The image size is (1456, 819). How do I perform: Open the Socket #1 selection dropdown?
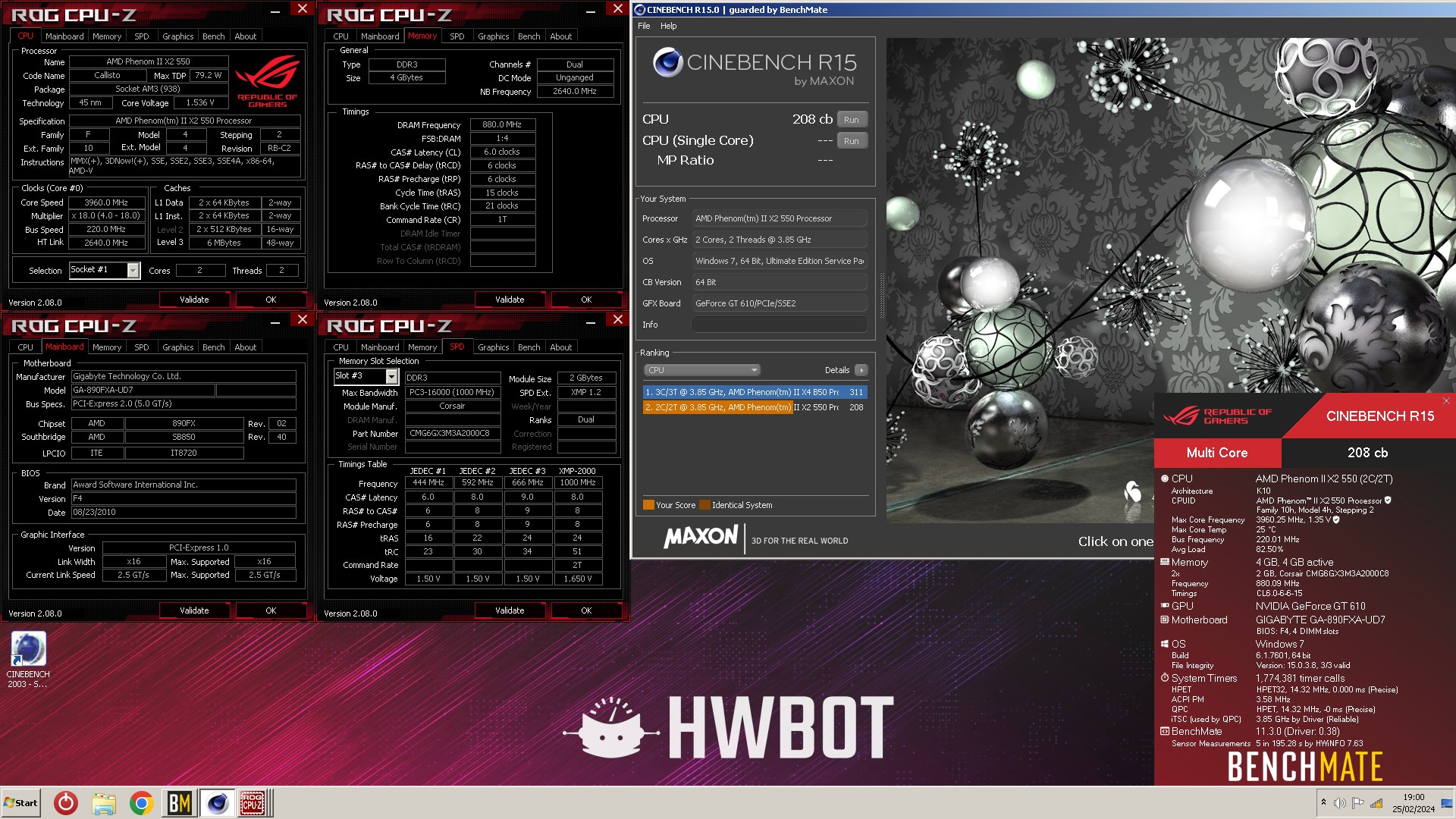point(133,270)
